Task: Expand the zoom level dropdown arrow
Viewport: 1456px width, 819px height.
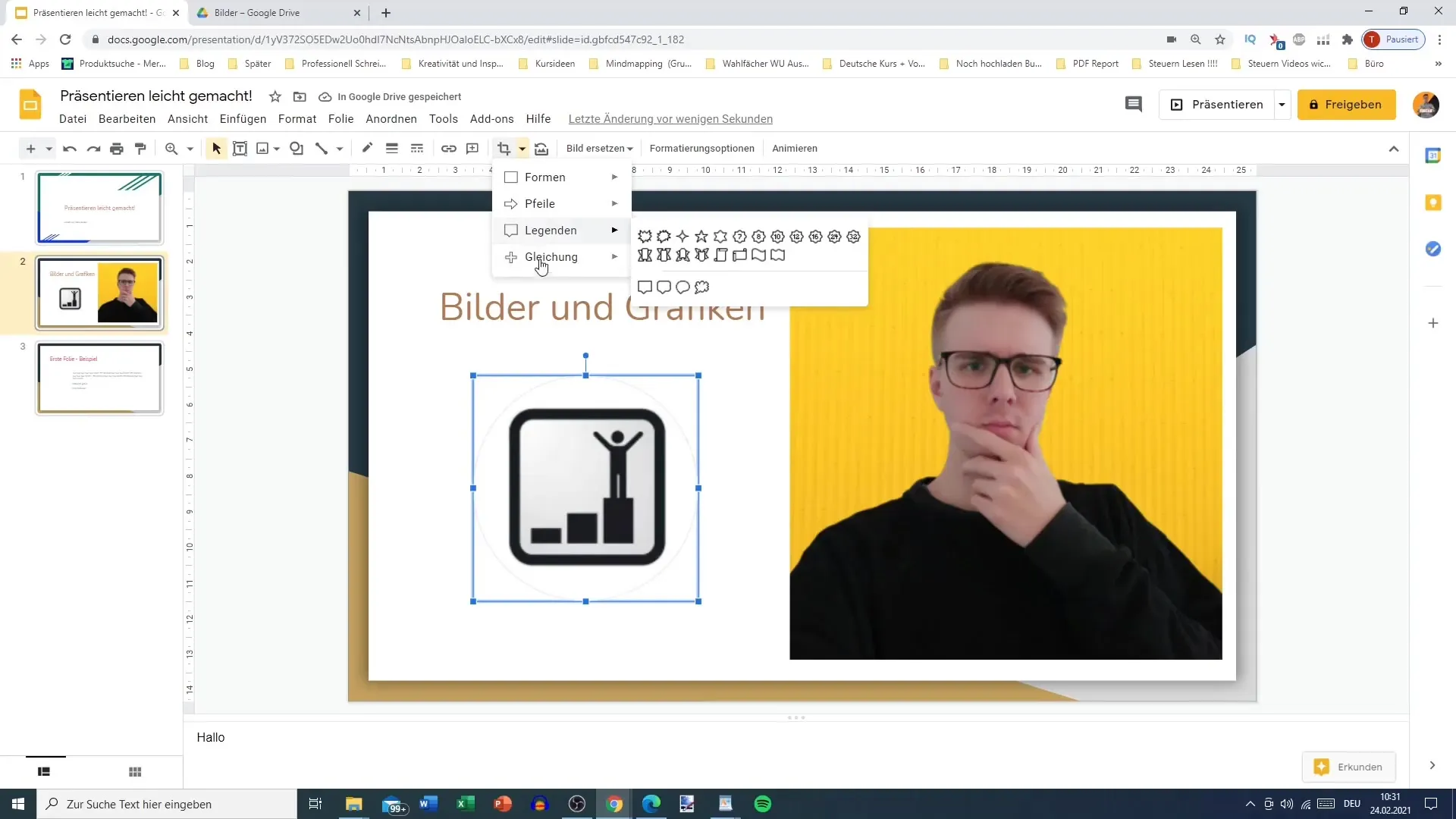Action: click(x=190, y=149)
